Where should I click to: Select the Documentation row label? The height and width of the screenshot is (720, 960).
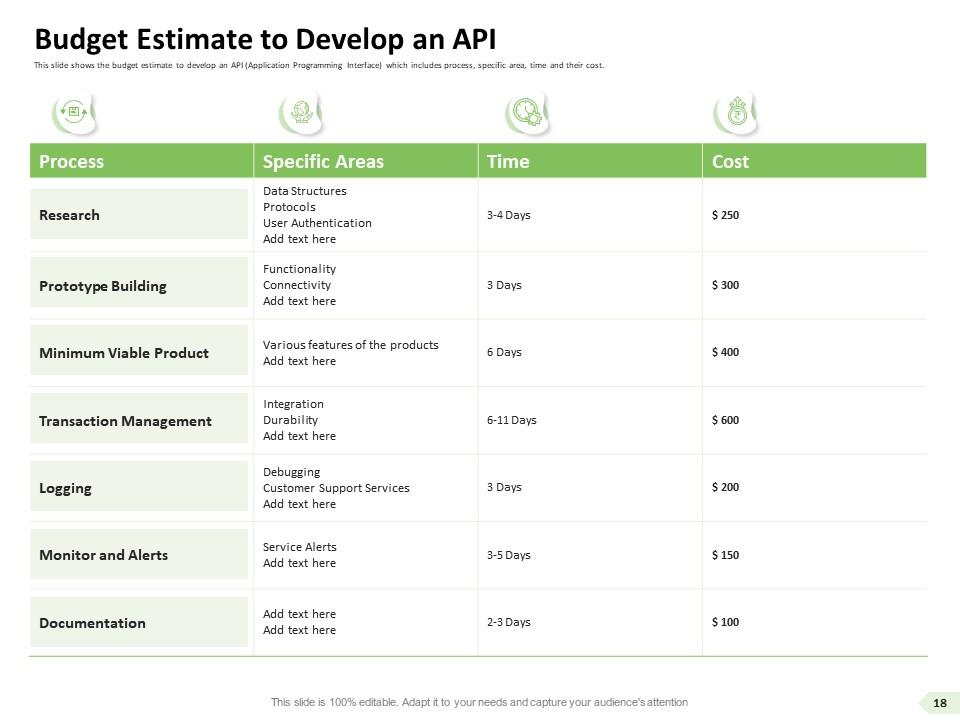coord(92,623)
